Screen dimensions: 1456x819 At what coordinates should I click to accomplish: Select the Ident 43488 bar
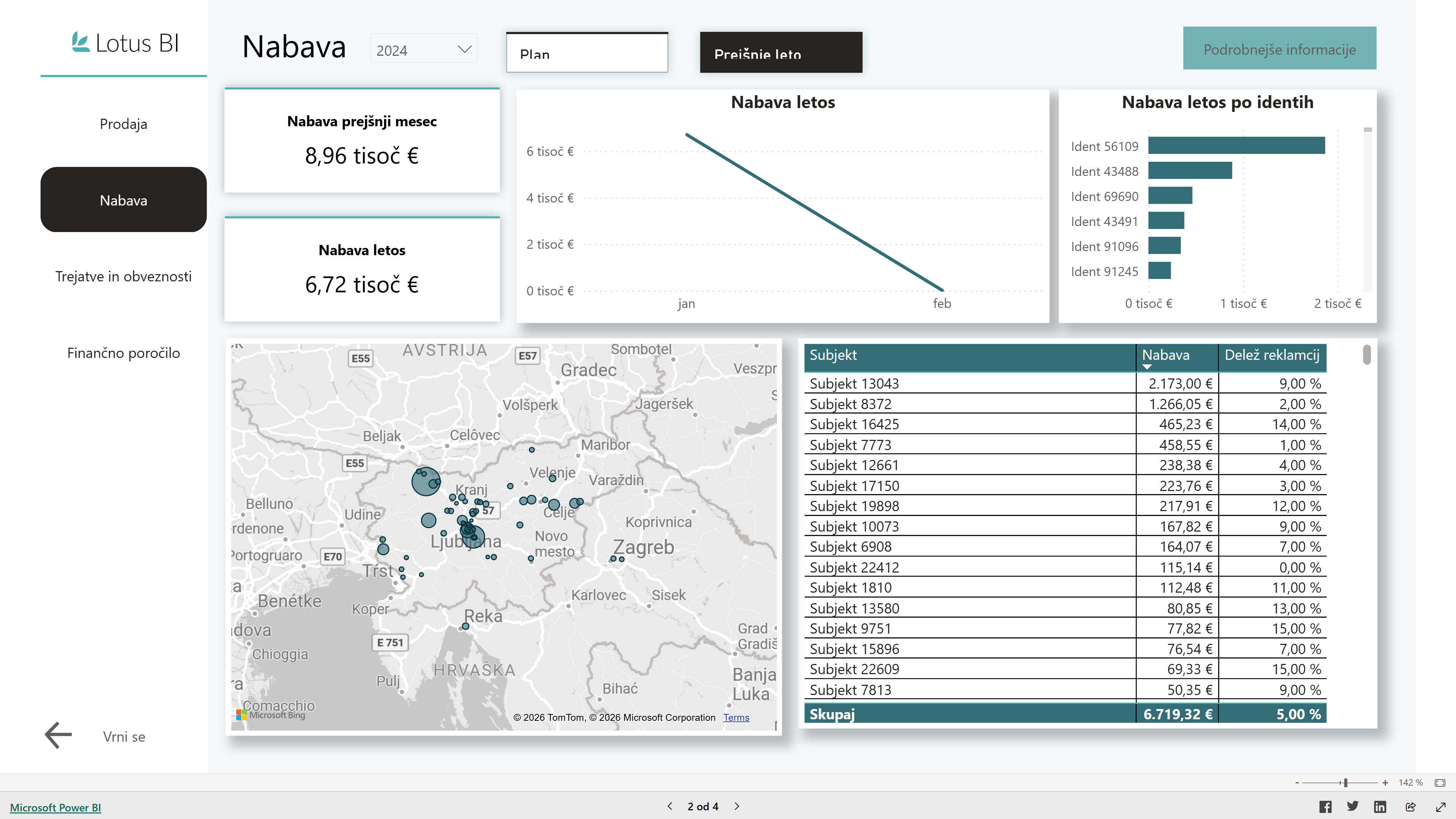1190,171
